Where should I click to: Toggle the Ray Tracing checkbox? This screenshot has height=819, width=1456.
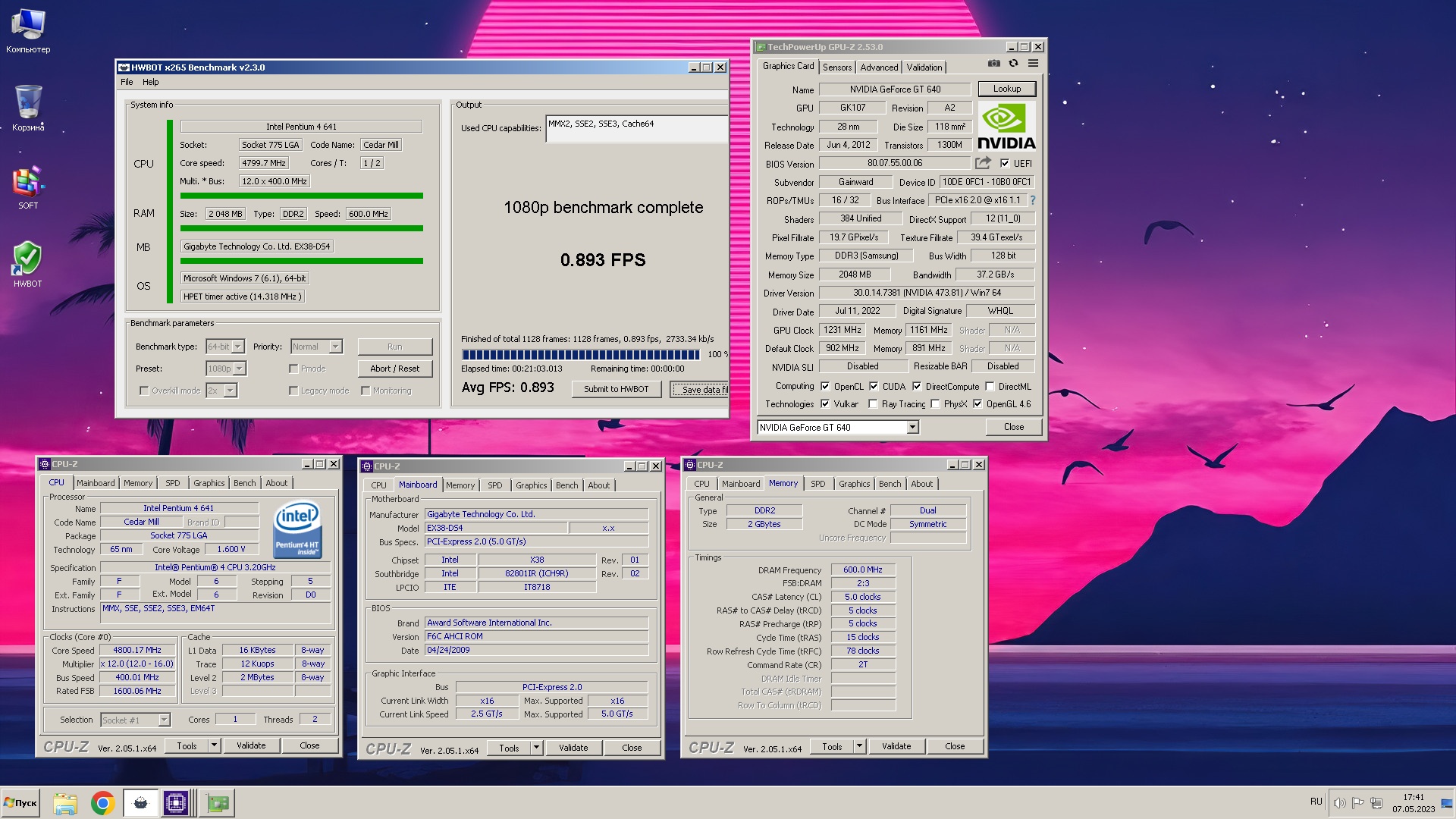pos(873,404)
